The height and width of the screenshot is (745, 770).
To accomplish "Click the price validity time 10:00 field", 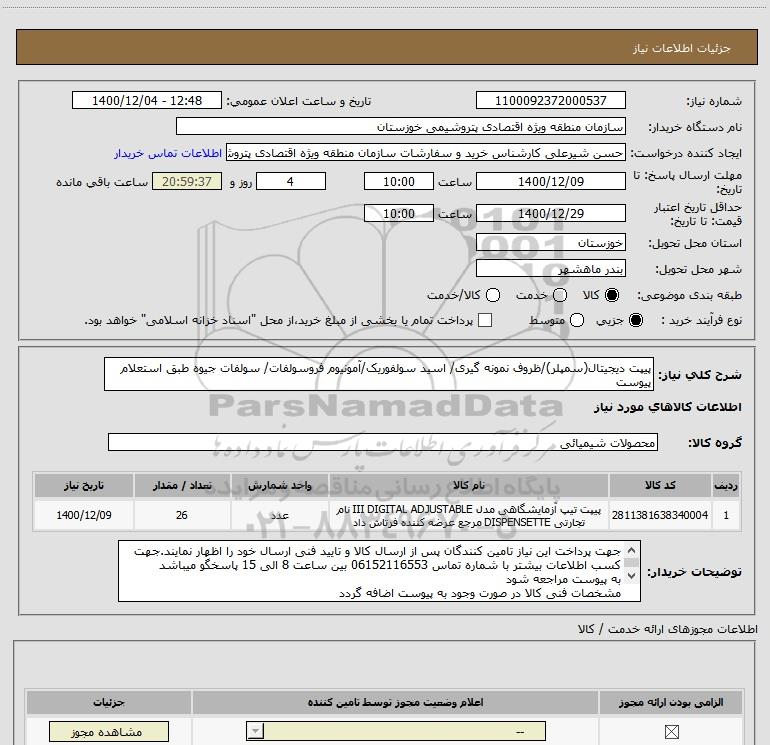I will [x=399, y=213].
